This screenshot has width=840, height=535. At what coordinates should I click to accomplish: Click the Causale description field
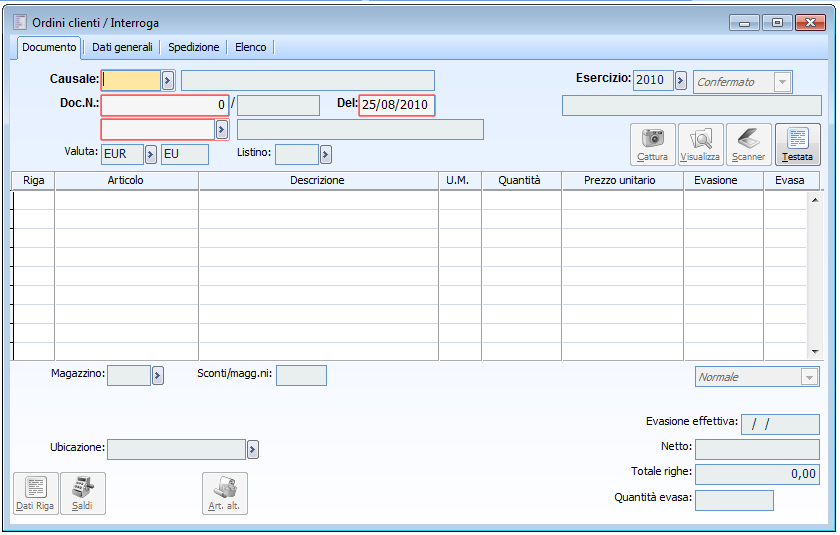(x=308, y=81)
